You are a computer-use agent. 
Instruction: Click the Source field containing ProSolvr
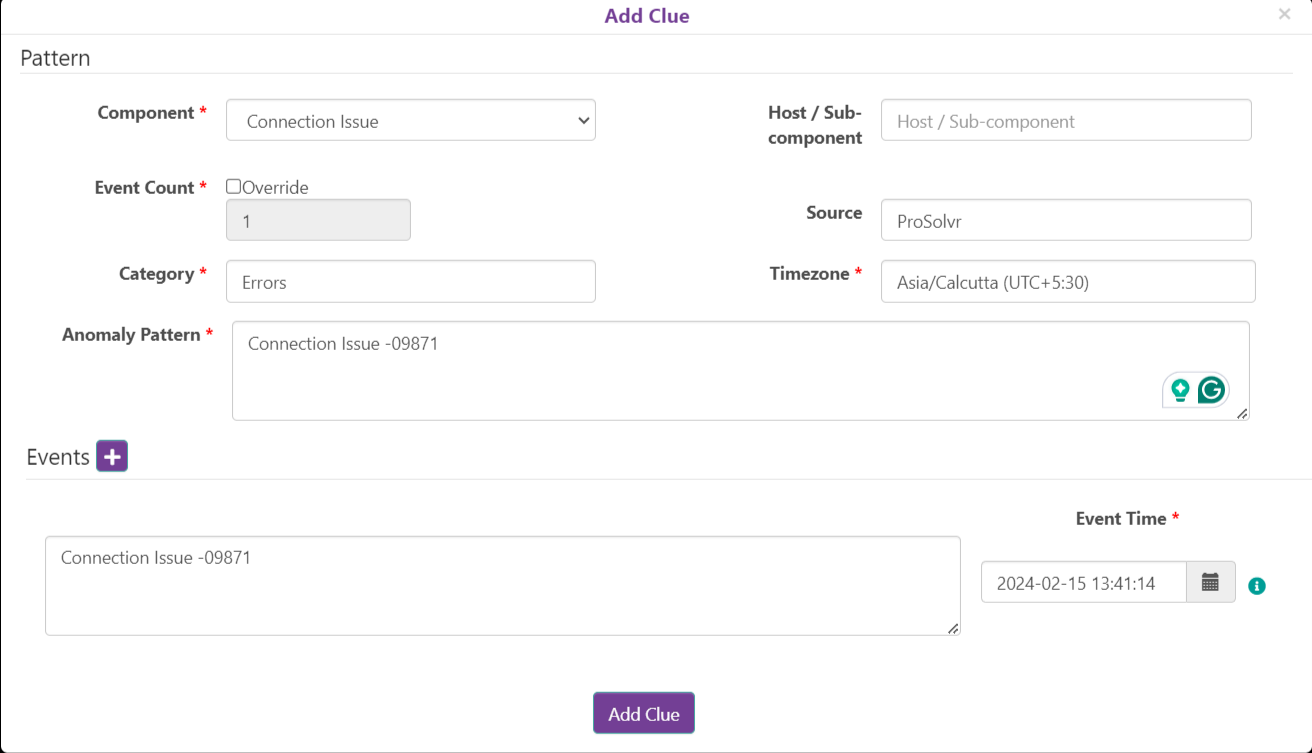1066,220
